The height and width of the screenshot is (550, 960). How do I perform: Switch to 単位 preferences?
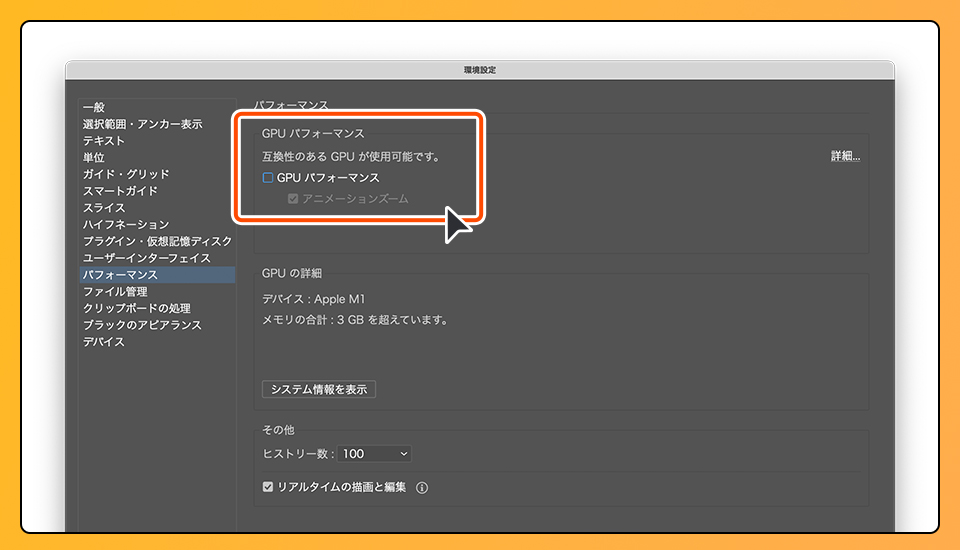tap(157, 157)
